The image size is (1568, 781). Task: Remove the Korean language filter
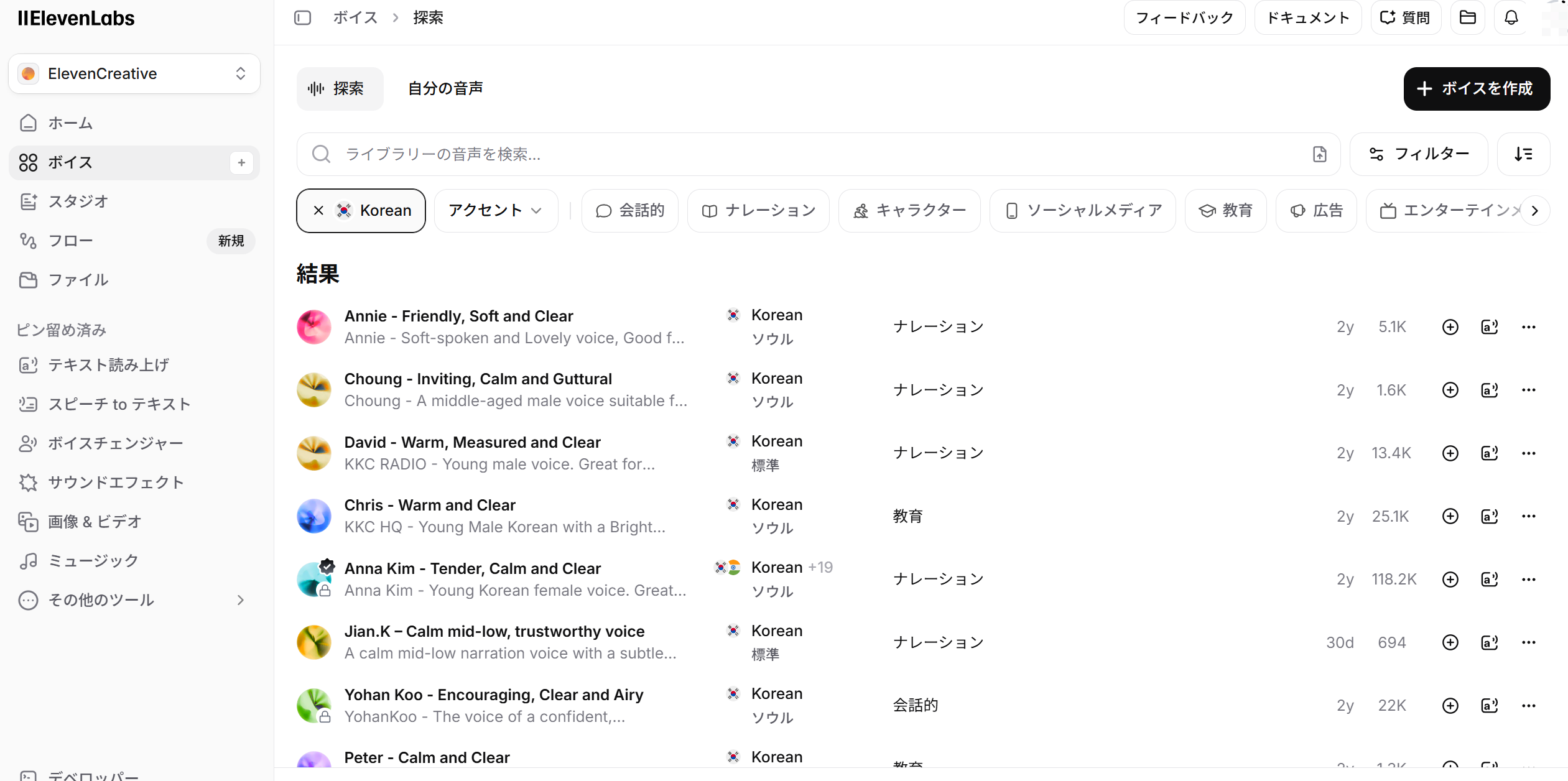319,210
